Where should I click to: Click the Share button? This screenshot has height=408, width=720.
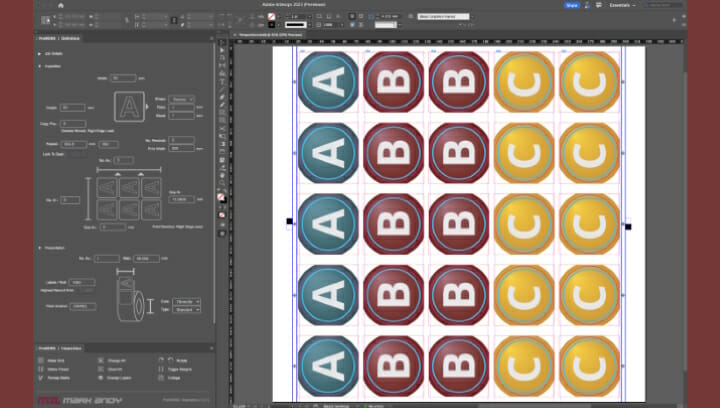tap(572, 5)
